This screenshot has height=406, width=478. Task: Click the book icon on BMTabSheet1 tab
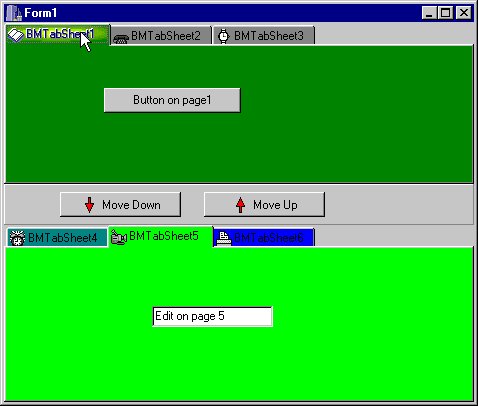click(16, 35)
